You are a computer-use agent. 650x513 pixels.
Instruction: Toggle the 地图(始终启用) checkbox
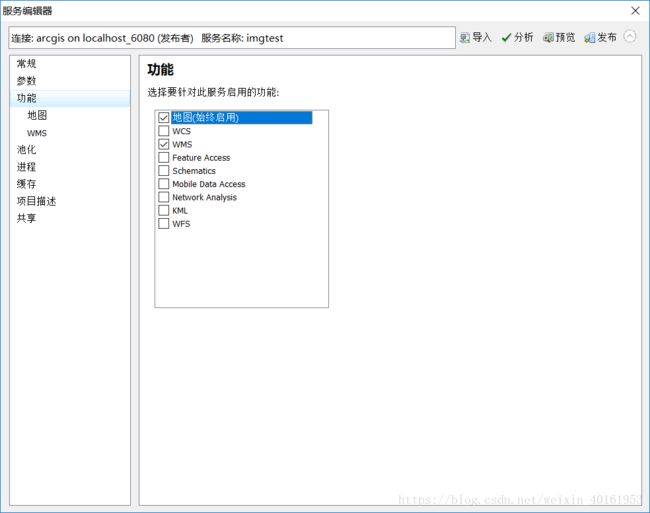[164, 118]
